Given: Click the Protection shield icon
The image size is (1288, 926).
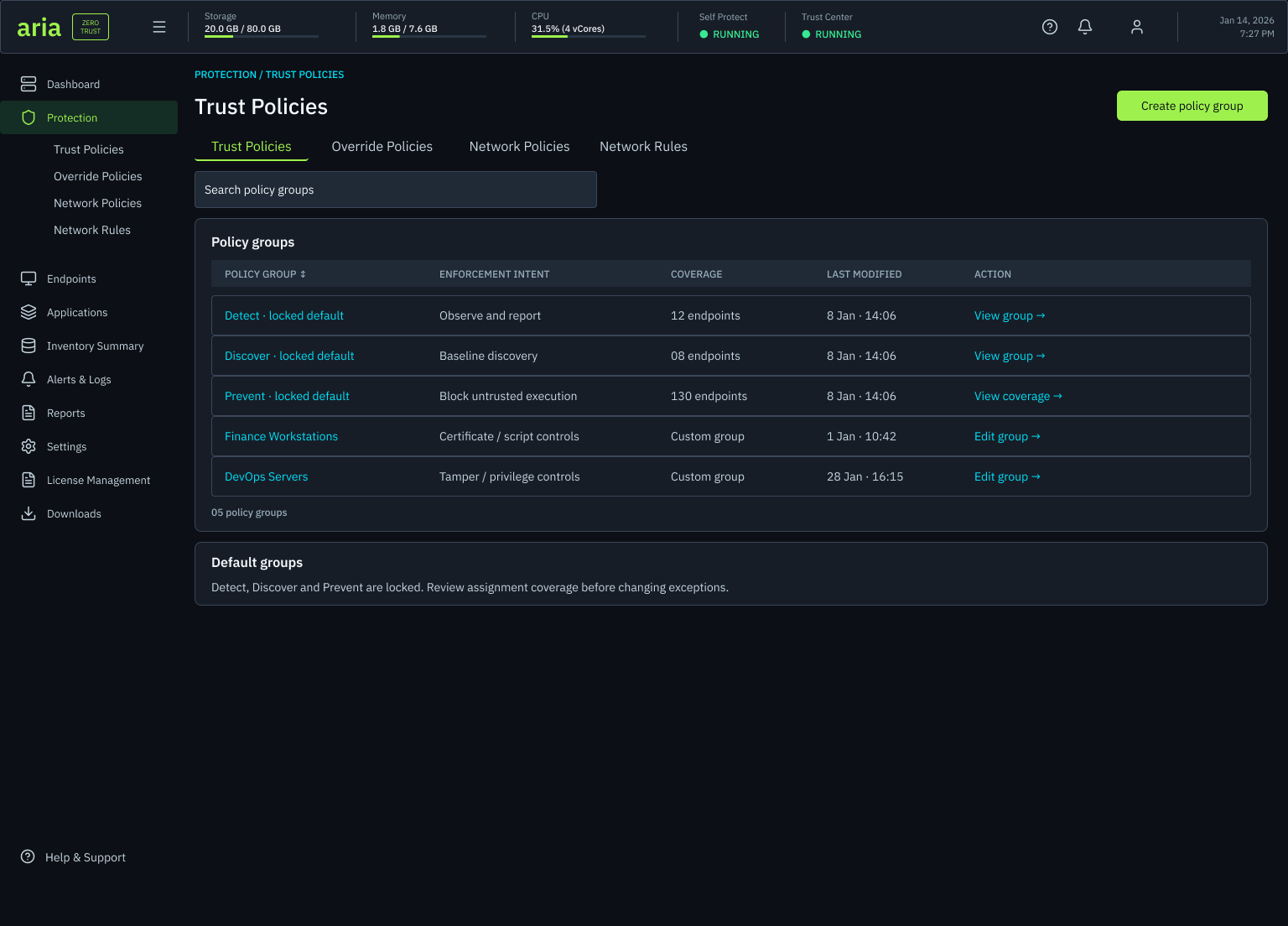Looking at the screenshot, I should (29, 117).
